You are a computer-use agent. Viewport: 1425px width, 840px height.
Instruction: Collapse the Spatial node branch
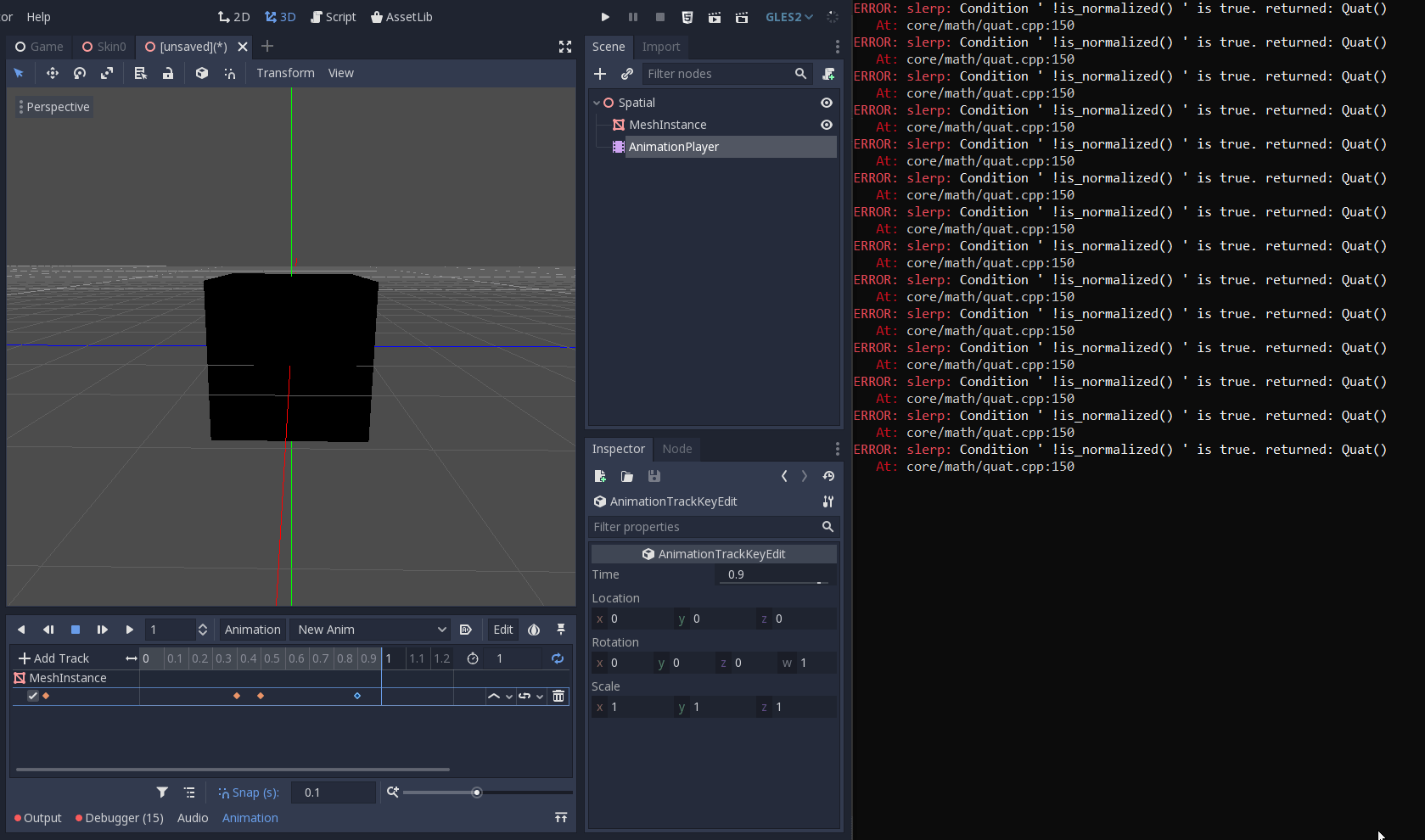[x=597, y=102]
